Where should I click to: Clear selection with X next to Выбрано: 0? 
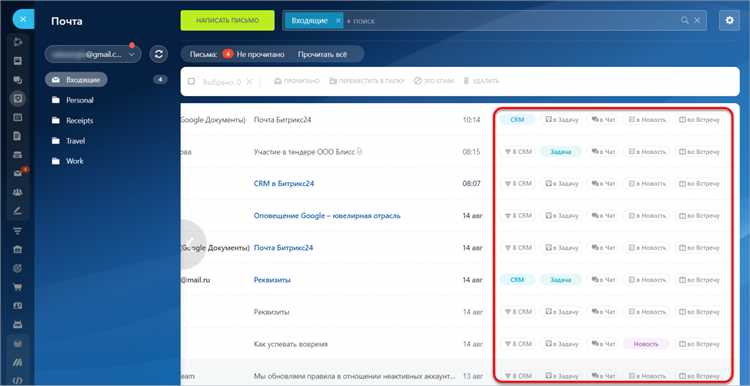(x=249, y=82)
